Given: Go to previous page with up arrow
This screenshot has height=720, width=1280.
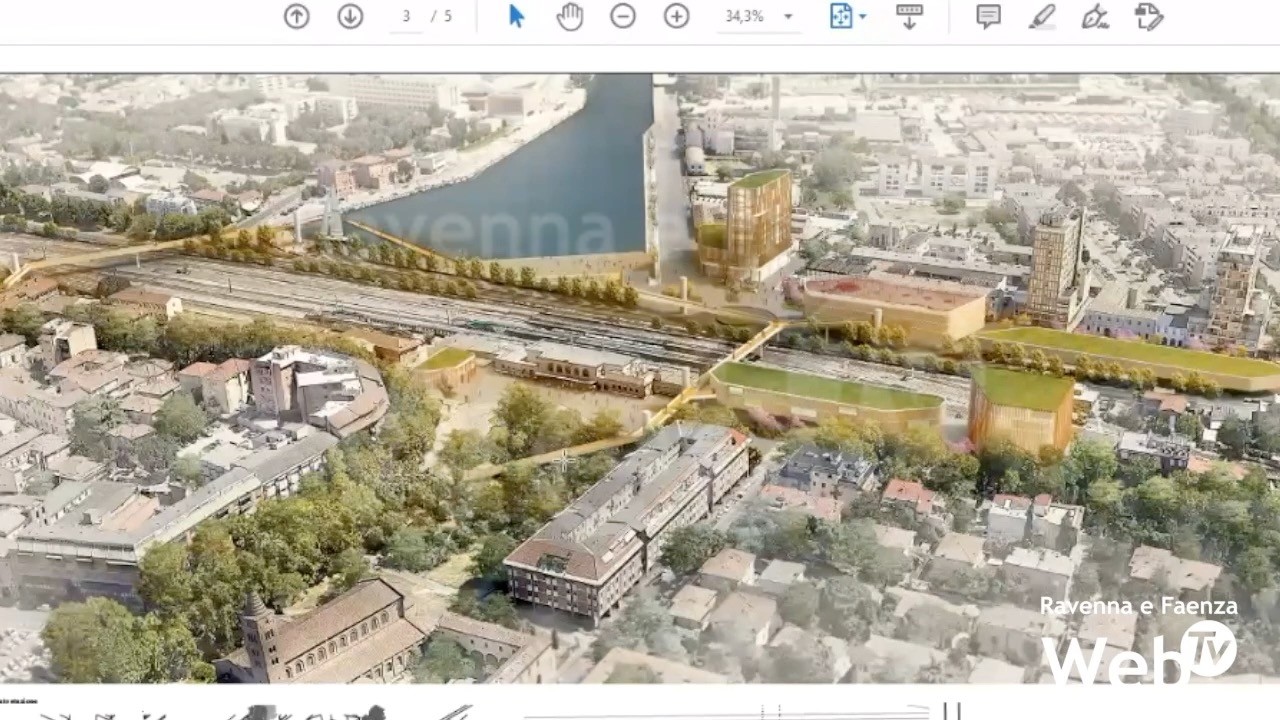Looking at the screenshot, I should click(296, 16).
